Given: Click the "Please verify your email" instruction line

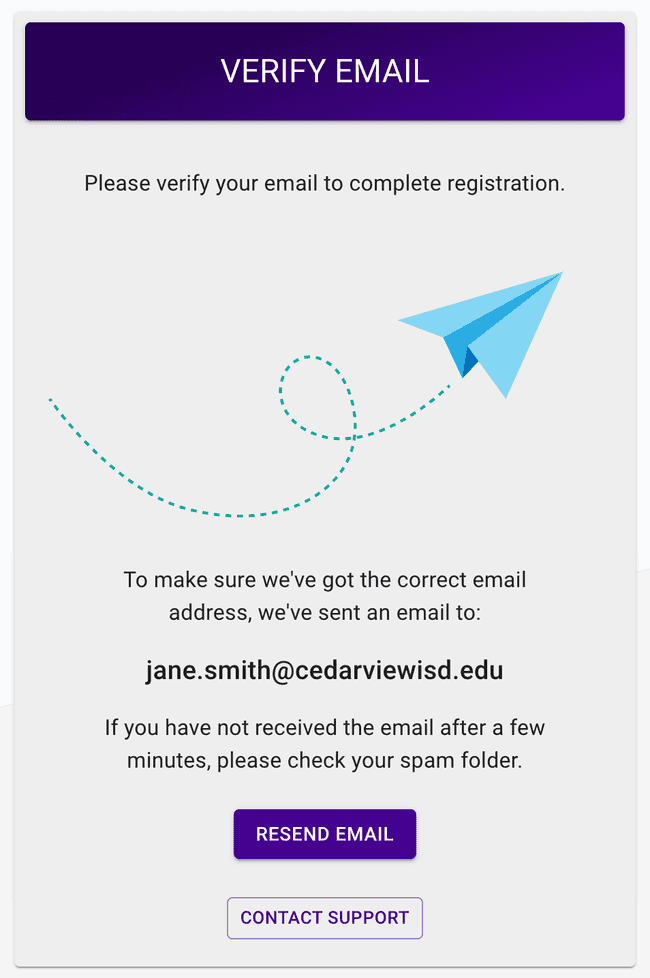Looking at the screenshot, I should point(325,183).
